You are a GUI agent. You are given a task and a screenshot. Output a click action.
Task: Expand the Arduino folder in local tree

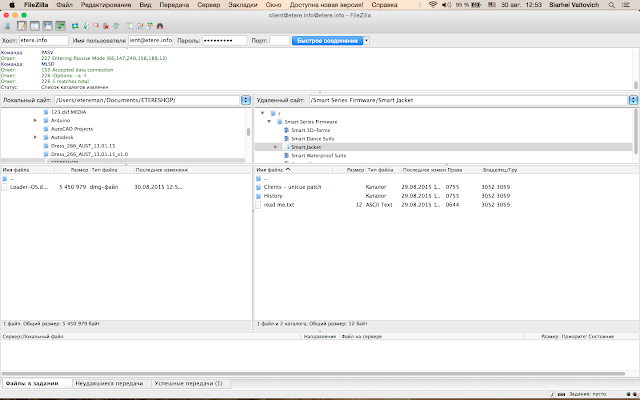pos(36,120)
